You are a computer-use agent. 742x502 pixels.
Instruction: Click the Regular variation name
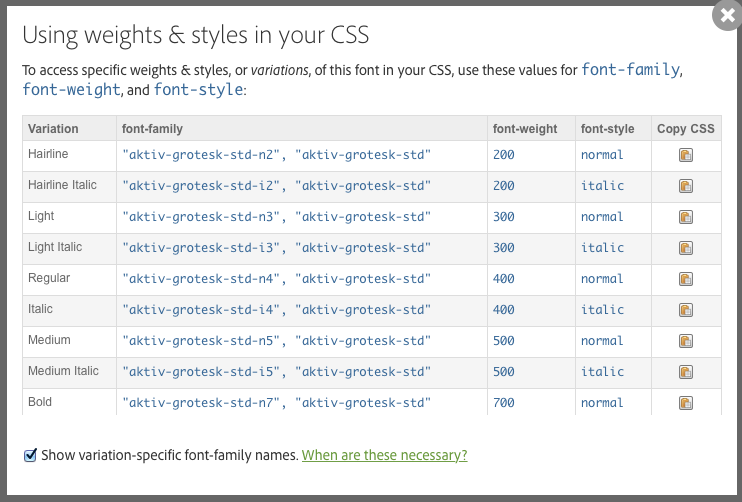(x=49, y=278)
